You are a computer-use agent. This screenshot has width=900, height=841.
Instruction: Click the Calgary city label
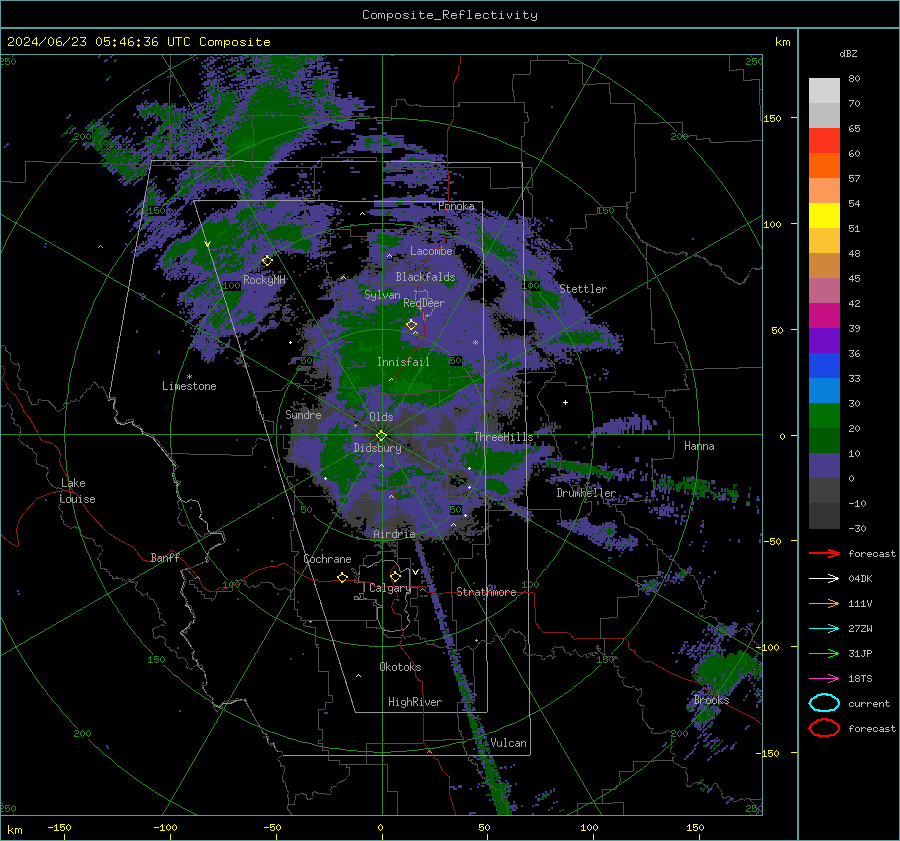point(390,588)
